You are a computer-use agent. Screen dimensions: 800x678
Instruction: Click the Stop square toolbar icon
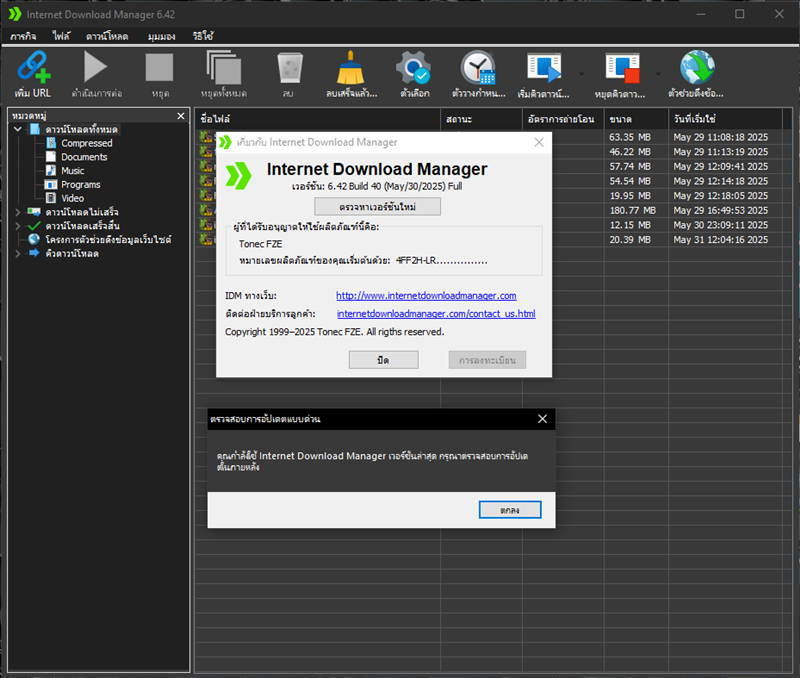pyautogui.click(x=159, y=67)
